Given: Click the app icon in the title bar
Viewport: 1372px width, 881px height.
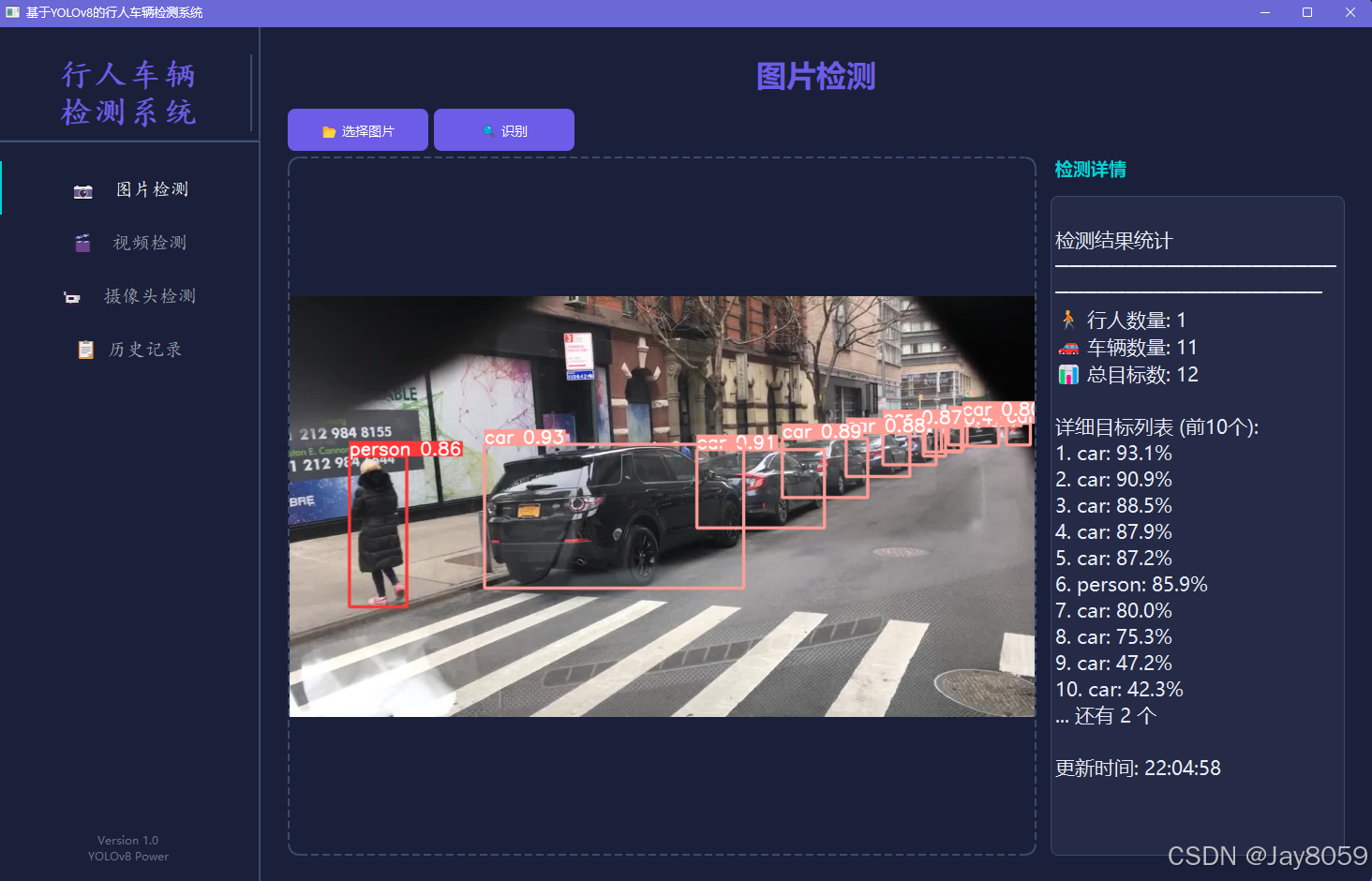Looking at the screenshot, I should (12, 12).
